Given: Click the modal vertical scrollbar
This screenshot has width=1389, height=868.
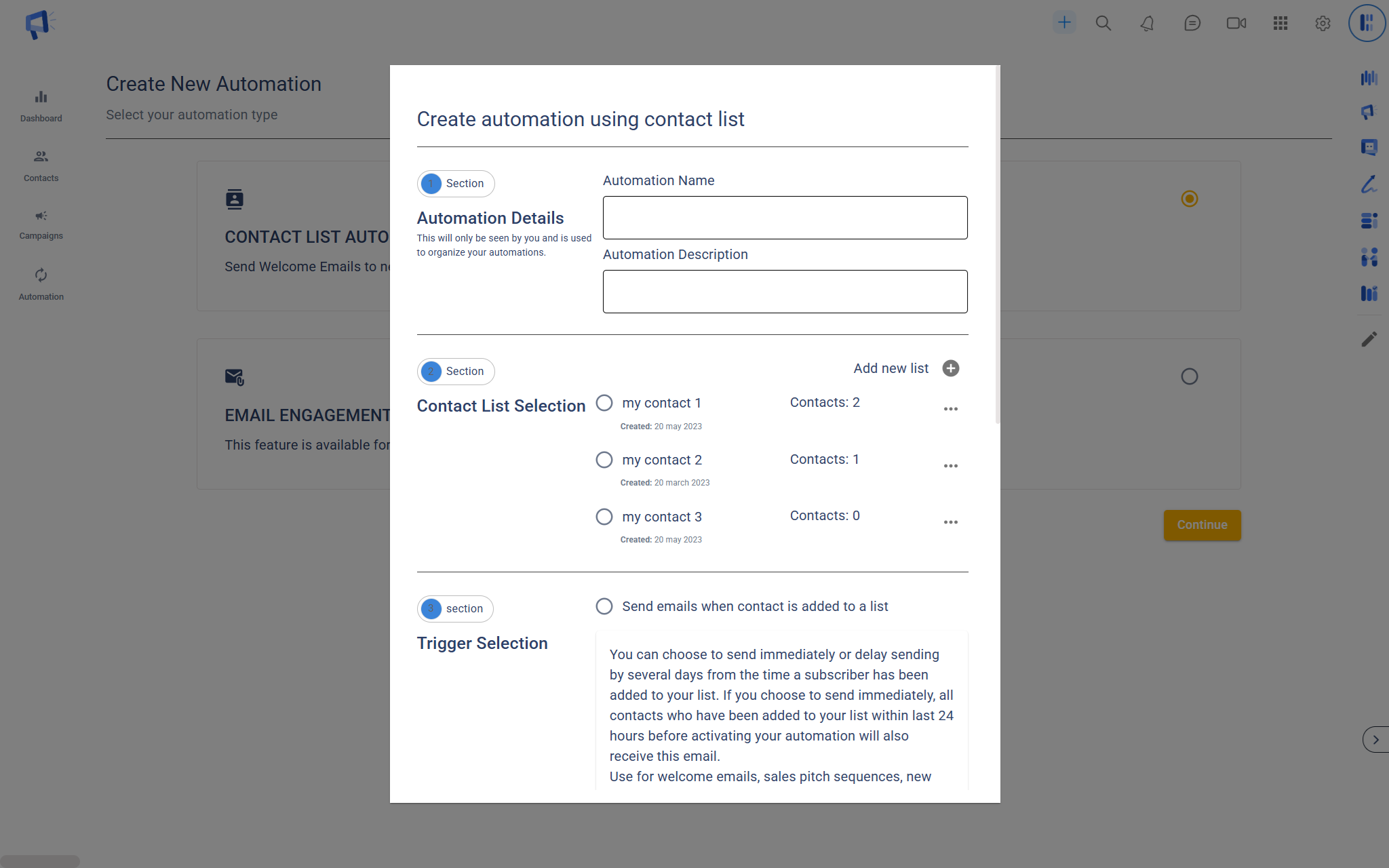Looking at the screenshot, I should pos(998,244).
